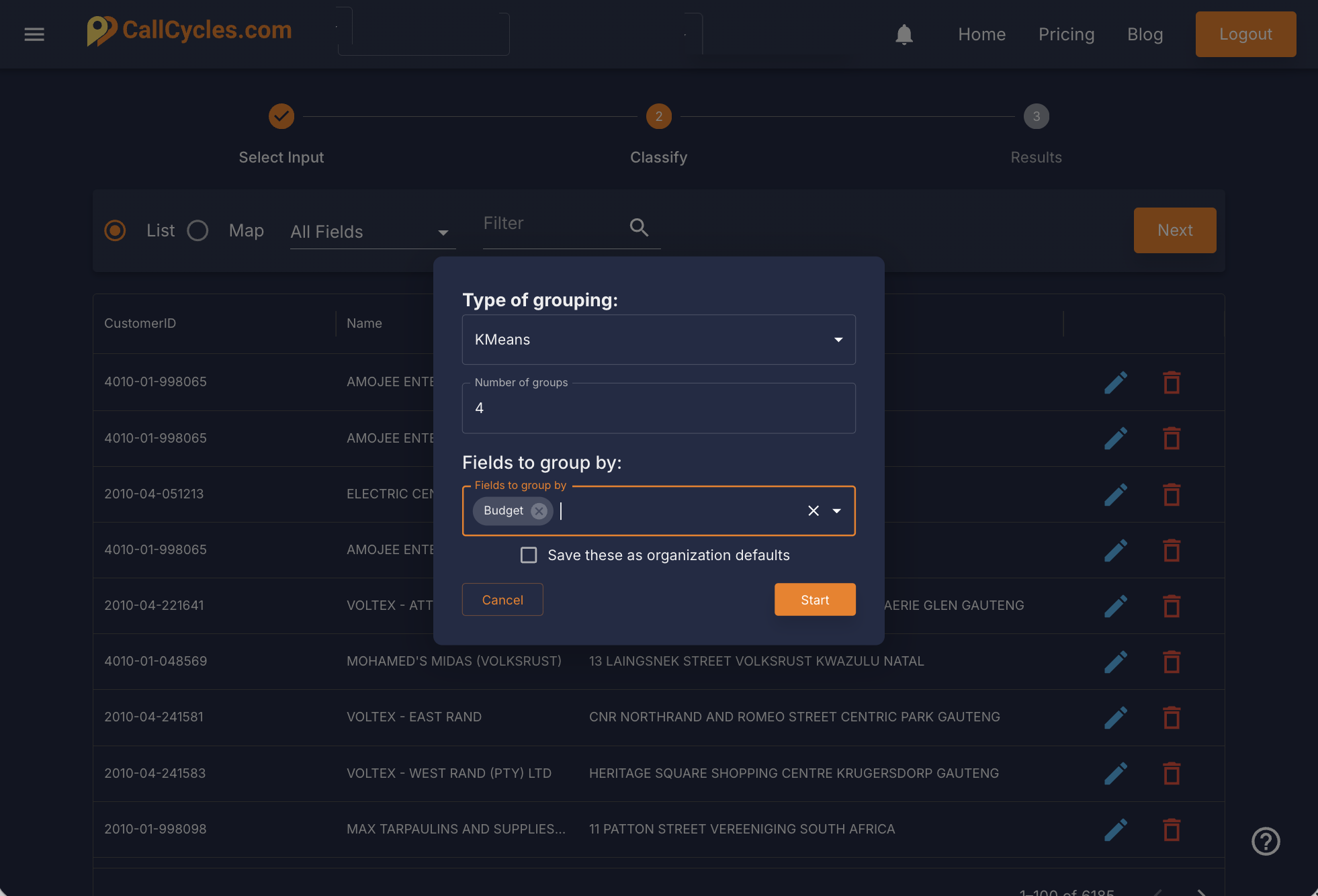
Task: Click the Logout button
Action: tap(1245, 34)
